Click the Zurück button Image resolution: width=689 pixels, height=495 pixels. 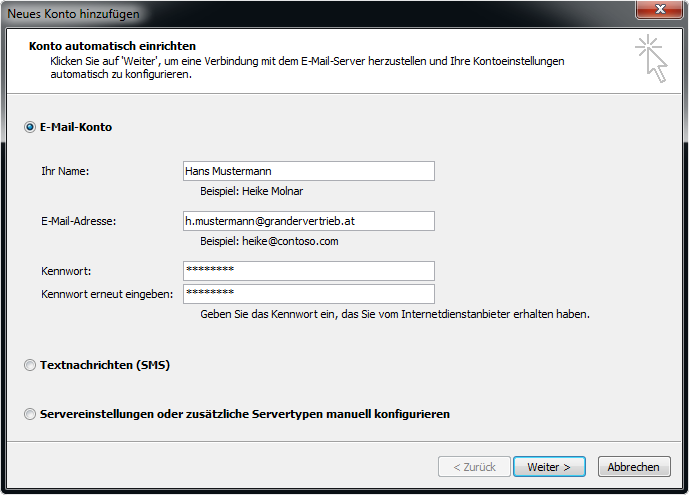[474, 466]
